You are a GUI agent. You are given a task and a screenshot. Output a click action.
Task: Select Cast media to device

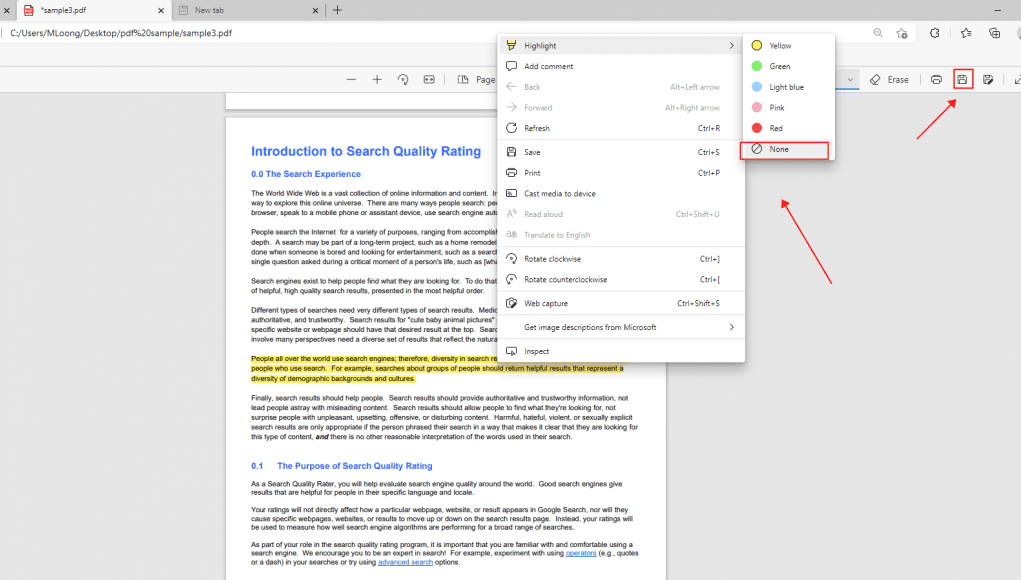[621, 194]
